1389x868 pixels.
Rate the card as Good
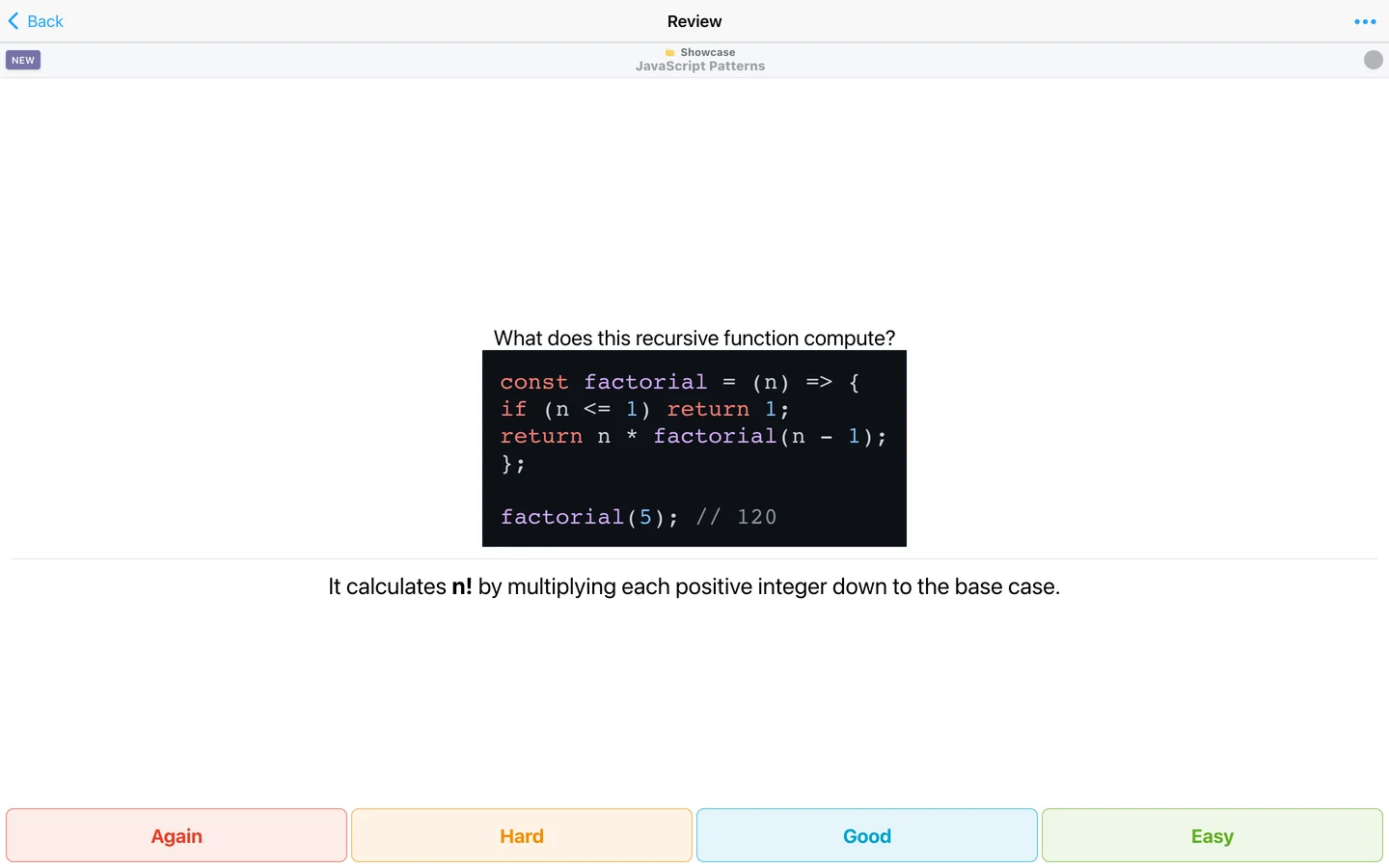[867, 835]
